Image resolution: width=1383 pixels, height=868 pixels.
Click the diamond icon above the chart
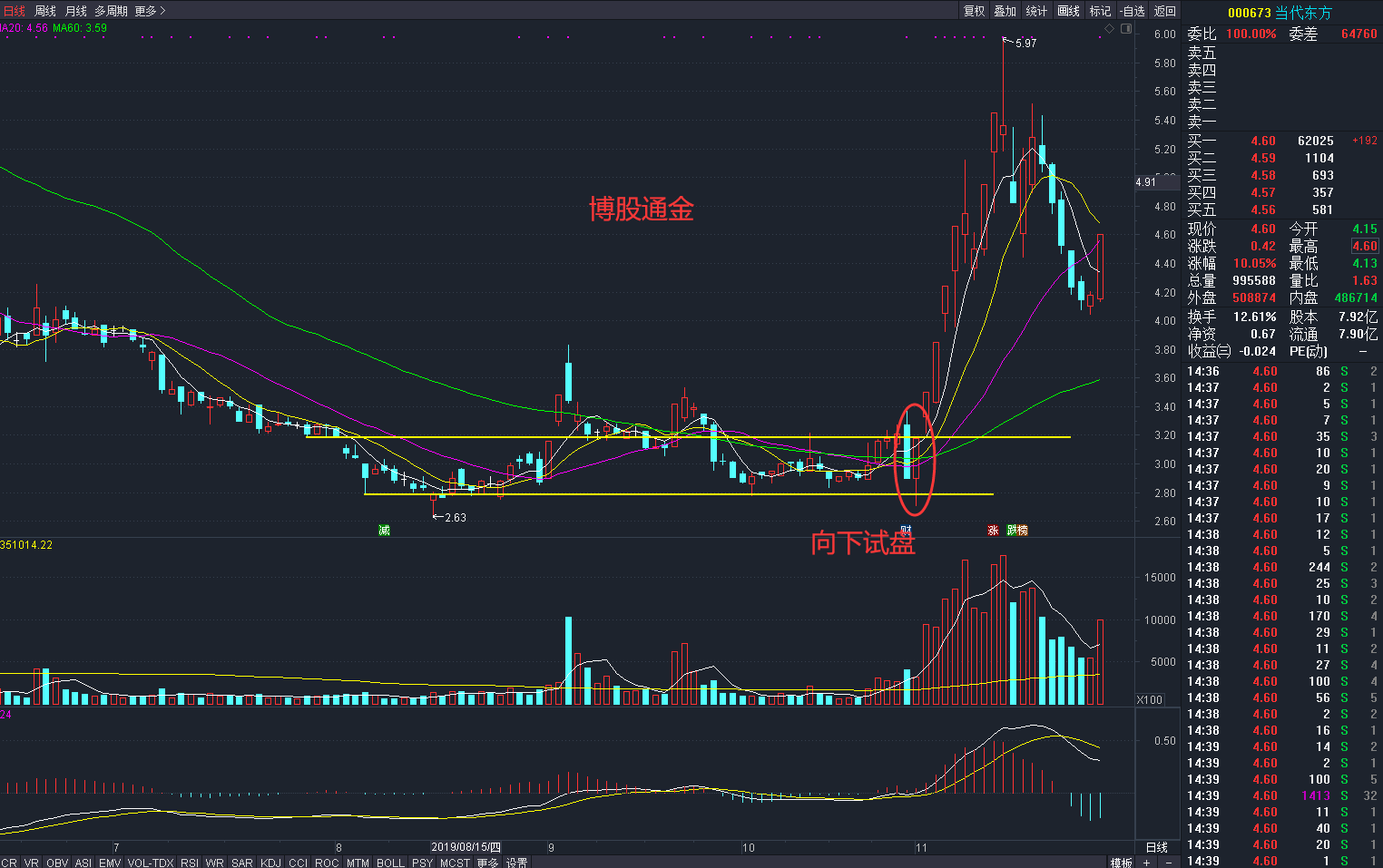click(x=1109, y=29)
